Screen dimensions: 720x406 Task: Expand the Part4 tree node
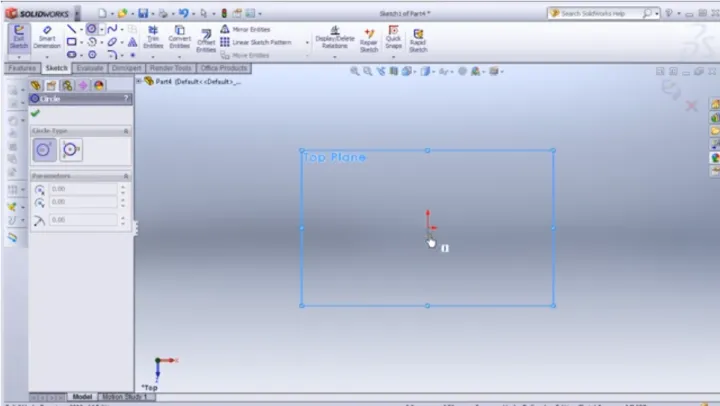pos(140,81)
